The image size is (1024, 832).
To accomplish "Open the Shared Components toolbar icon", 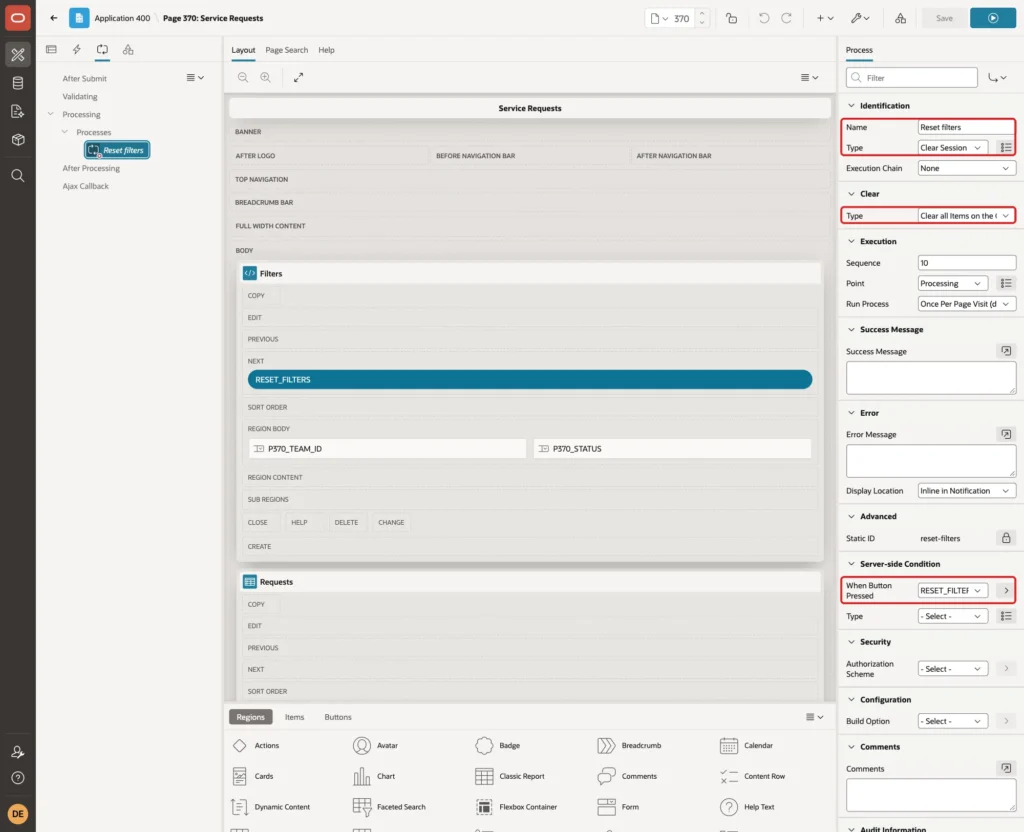I will point(901,18).
